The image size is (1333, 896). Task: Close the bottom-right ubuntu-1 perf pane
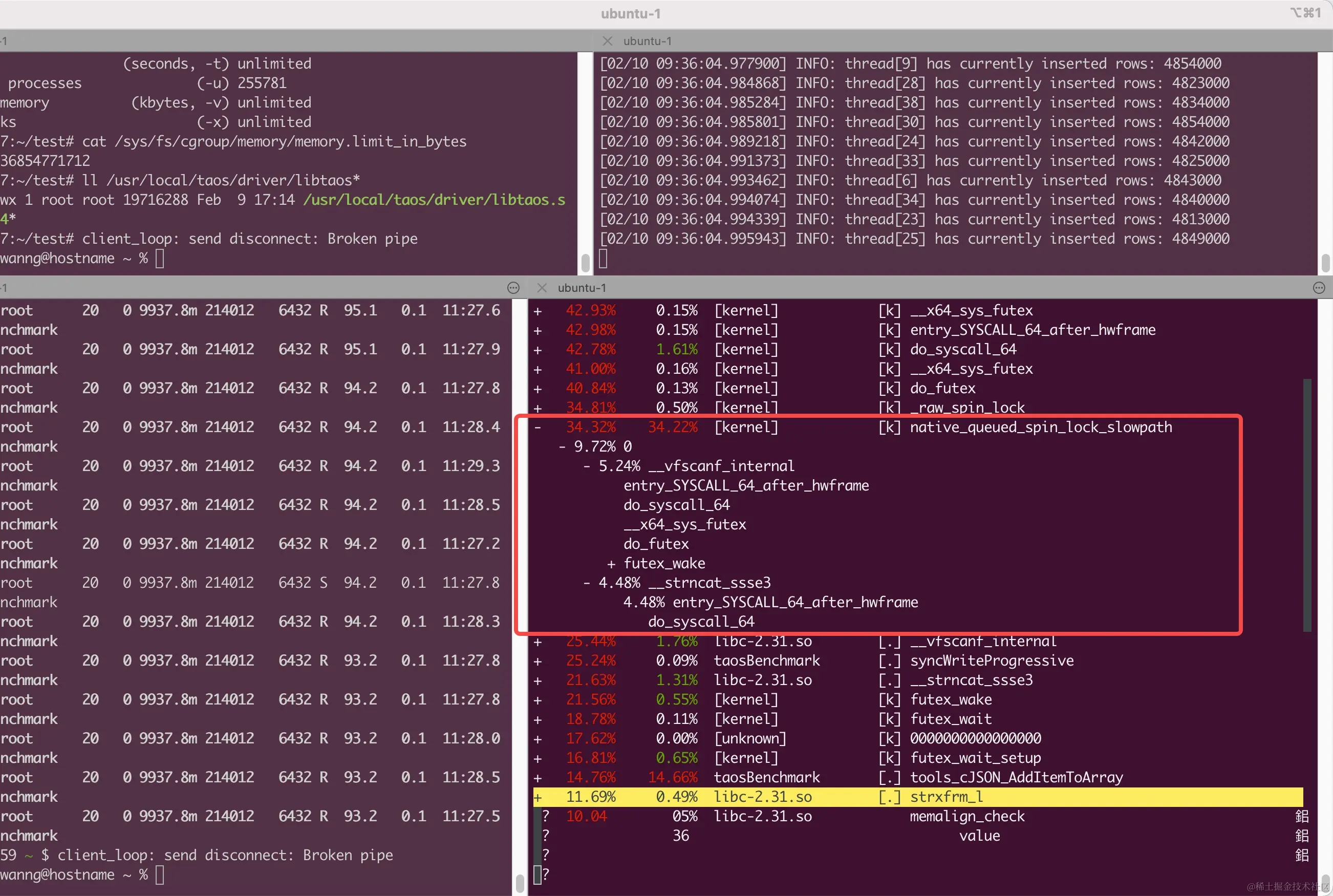(542, 288)
